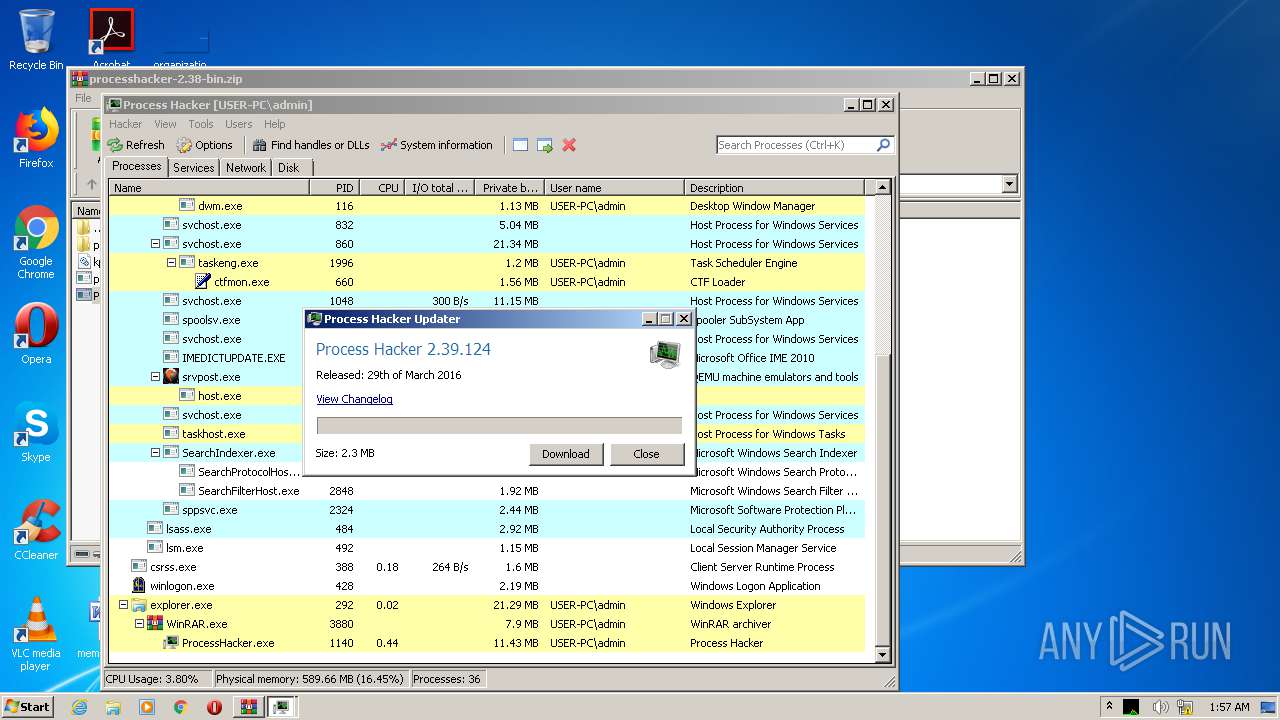The height and width of the screenshot is (720, 1280).
Task: Select the WinRAR.exe process icon
Action: click(x=155, y=624)
